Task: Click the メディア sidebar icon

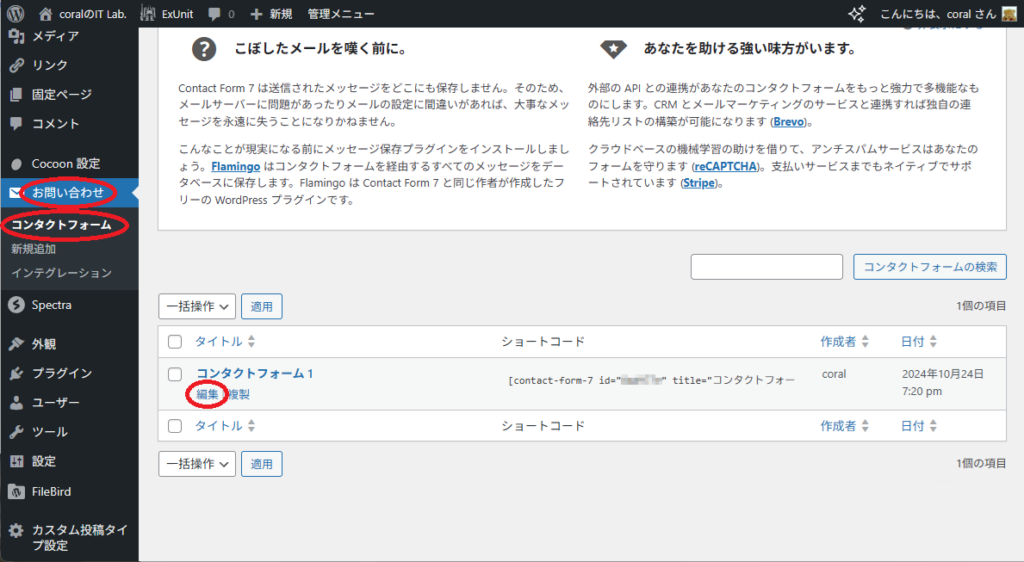Action: click(16, 36)
